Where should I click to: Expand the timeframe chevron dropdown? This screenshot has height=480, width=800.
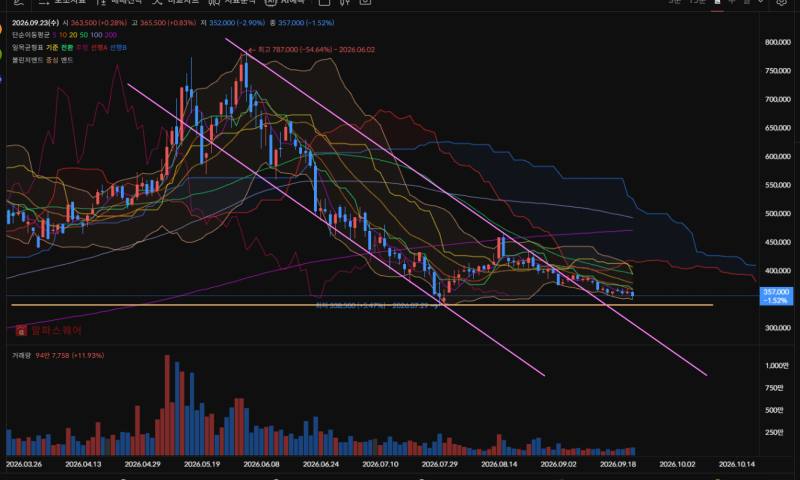[760, 2]
